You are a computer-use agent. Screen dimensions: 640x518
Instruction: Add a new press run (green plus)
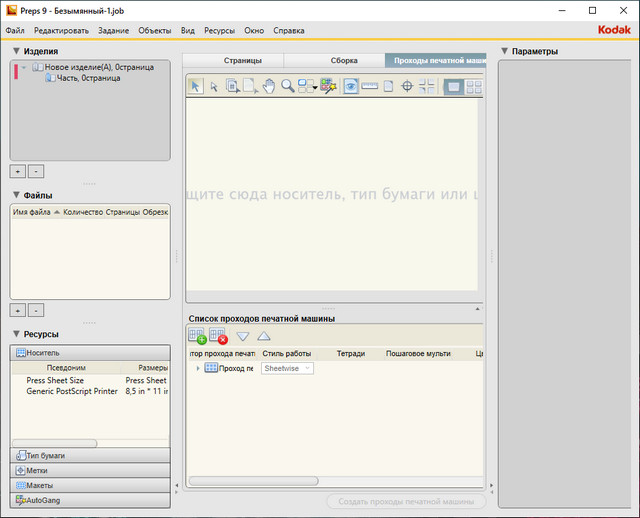[x=197, y=336]
